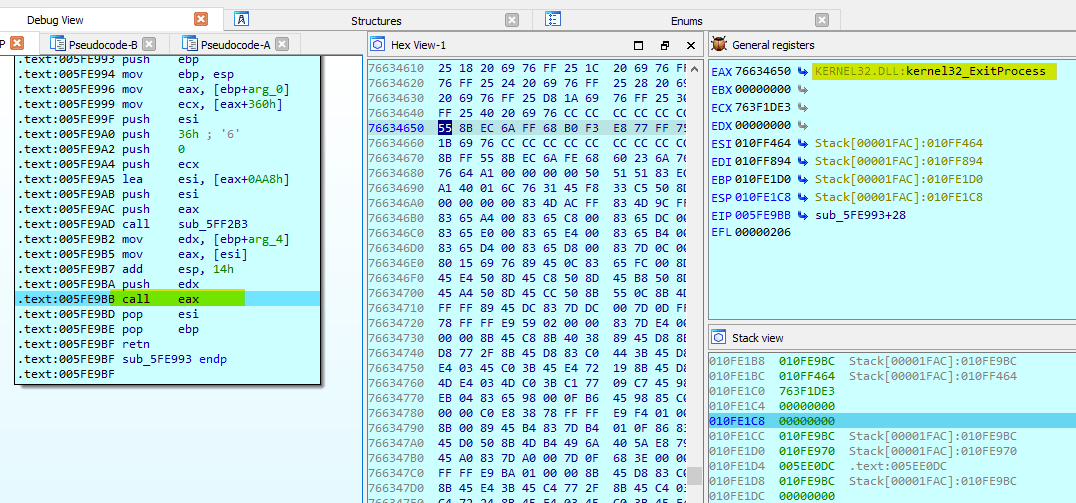Select the add esp, 14h line
Viewport: 1076px width, 503px height.
167,269
